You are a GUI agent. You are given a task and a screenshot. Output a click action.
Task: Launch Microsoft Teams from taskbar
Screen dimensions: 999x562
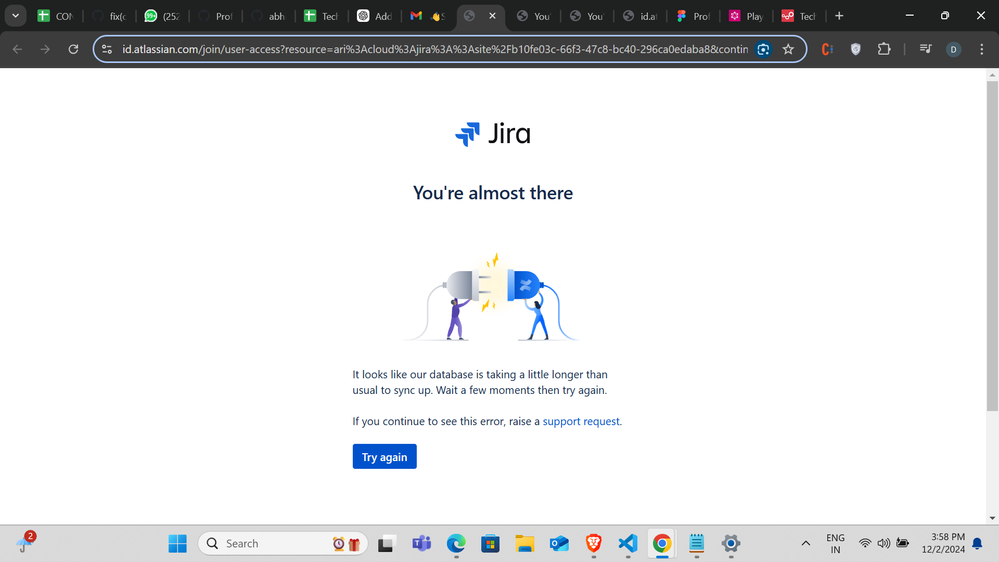(421, 544)
